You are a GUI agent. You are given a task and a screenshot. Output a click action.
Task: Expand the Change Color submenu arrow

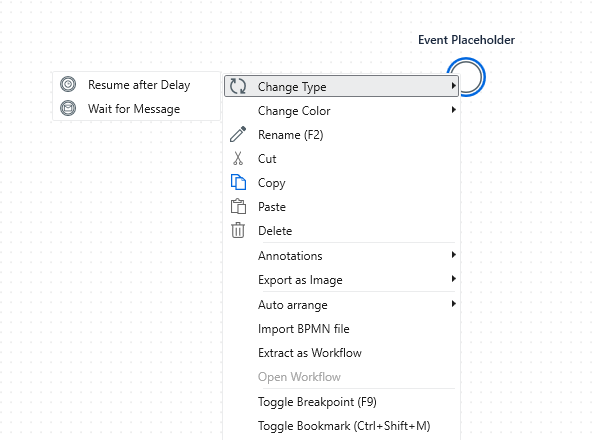[453, 111]
